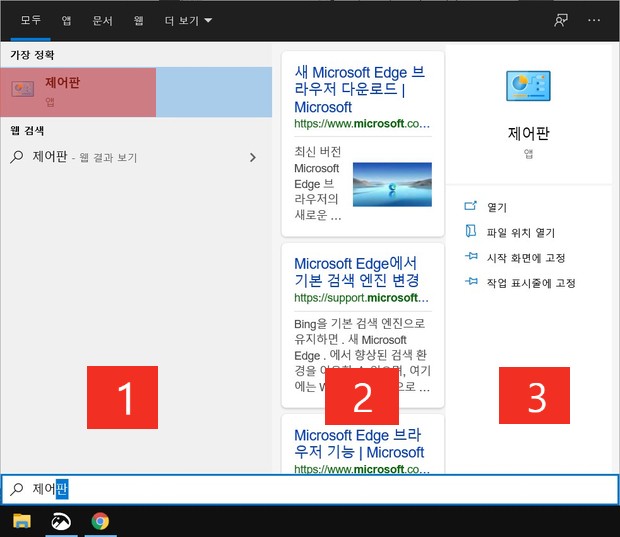This screenshot has height=537, width=620.
Task: Open 새 Microsoft Edge 브라우저 다운로드 link
Action: pyautogui.click(x=360, y=90)
